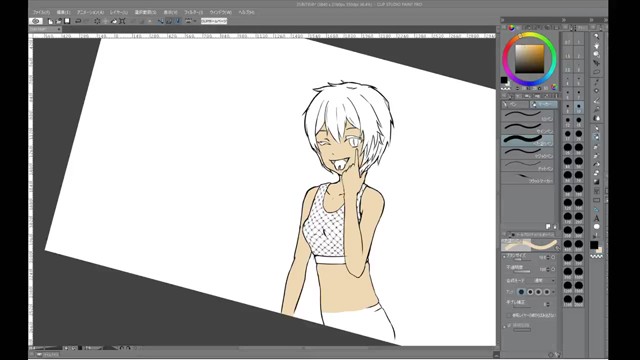Select the Correct line tool
The width and height of the screenshot is (640, 360).
(x=596, y=236)
